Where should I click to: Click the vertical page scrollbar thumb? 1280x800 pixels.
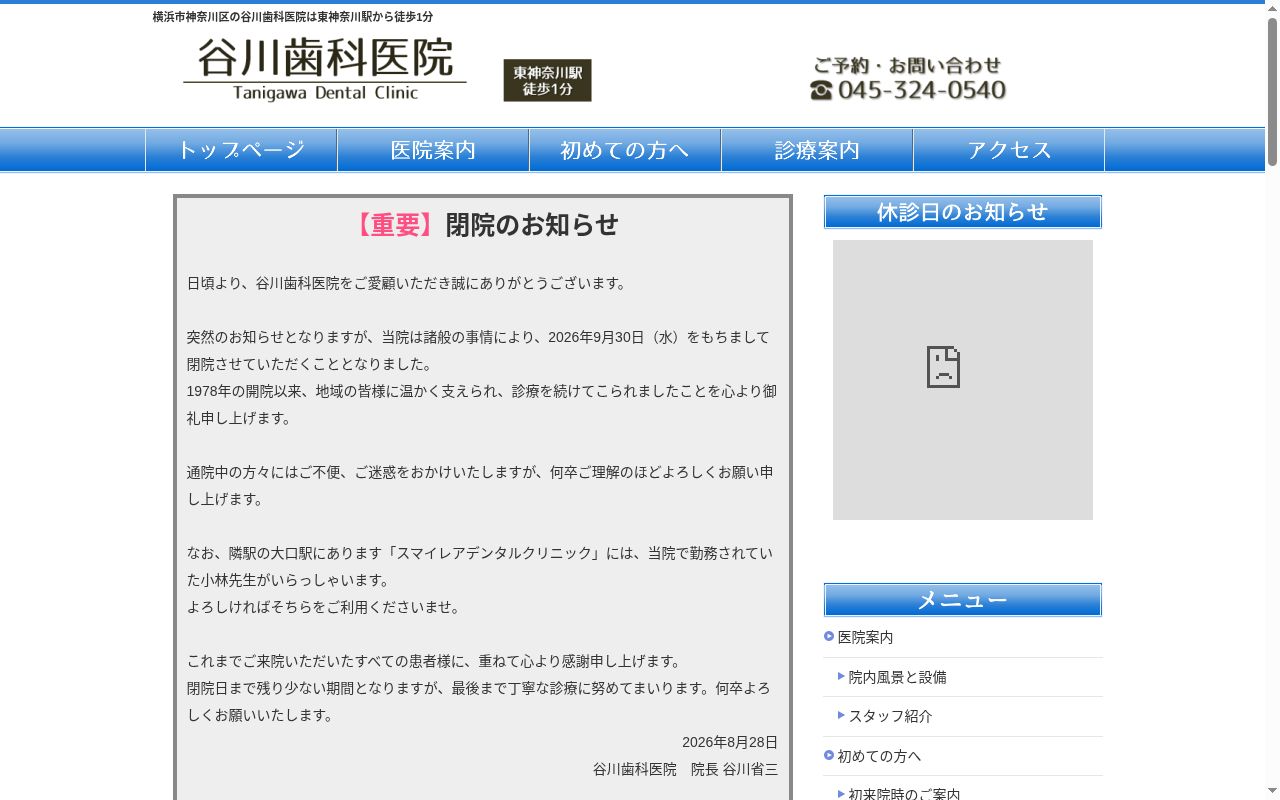[1272, 91]
